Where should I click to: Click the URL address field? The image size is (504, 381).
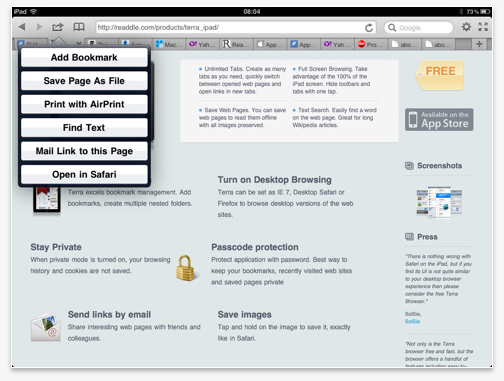coord(236,28)
